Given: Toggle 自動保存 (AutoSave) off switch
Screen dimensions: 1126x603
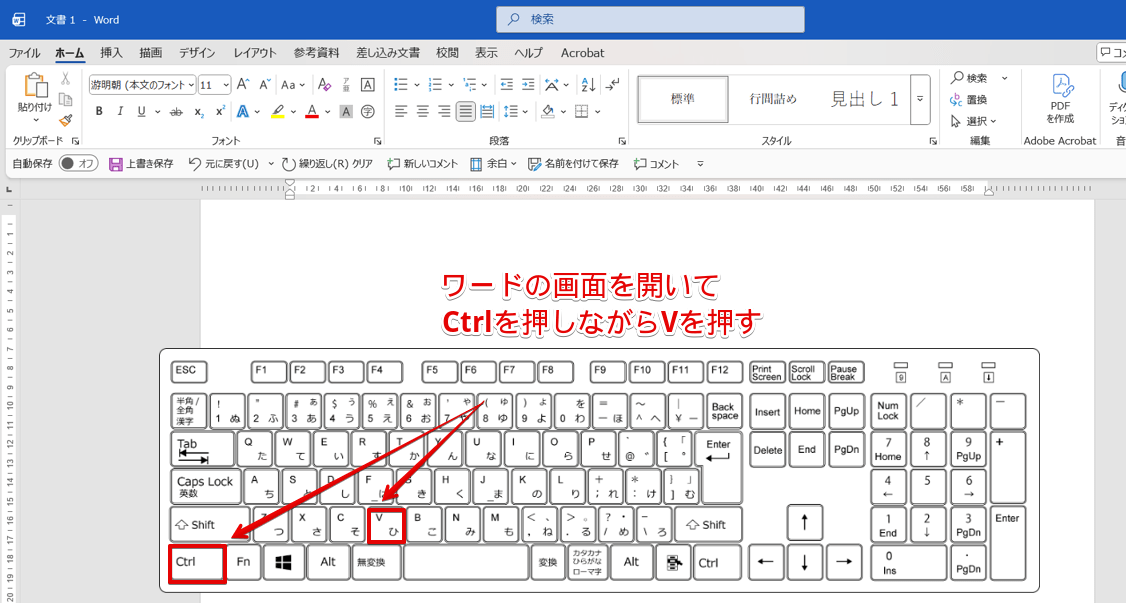Looking at the screenshot, I should [x=80, y=164].
